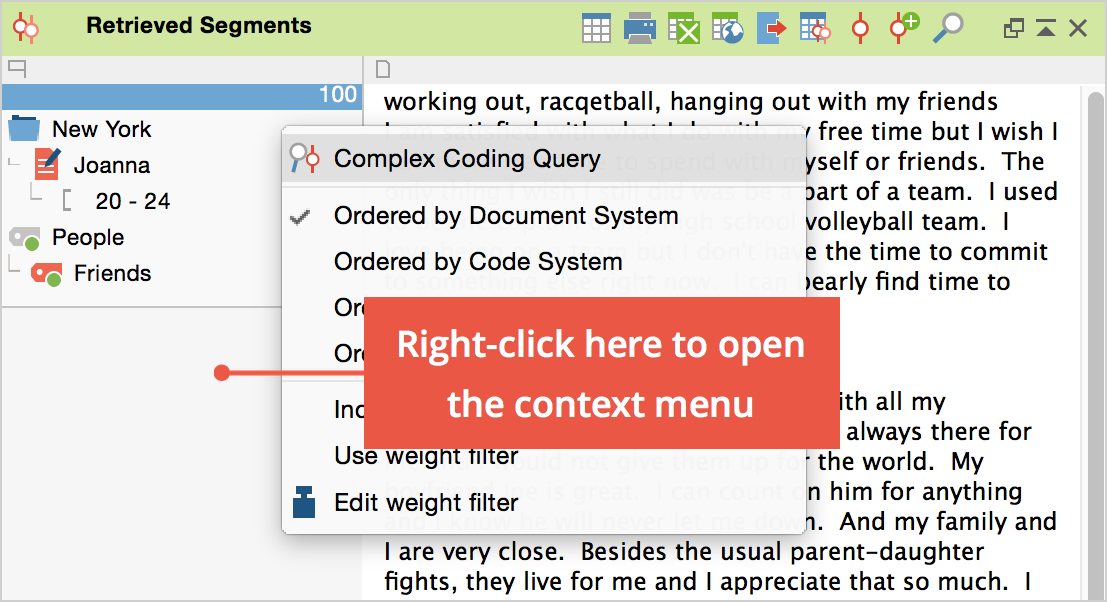The height and width of the screenshot is (602, 1107).
Task: Click the Joanna document icon
Action: point(47,164)
